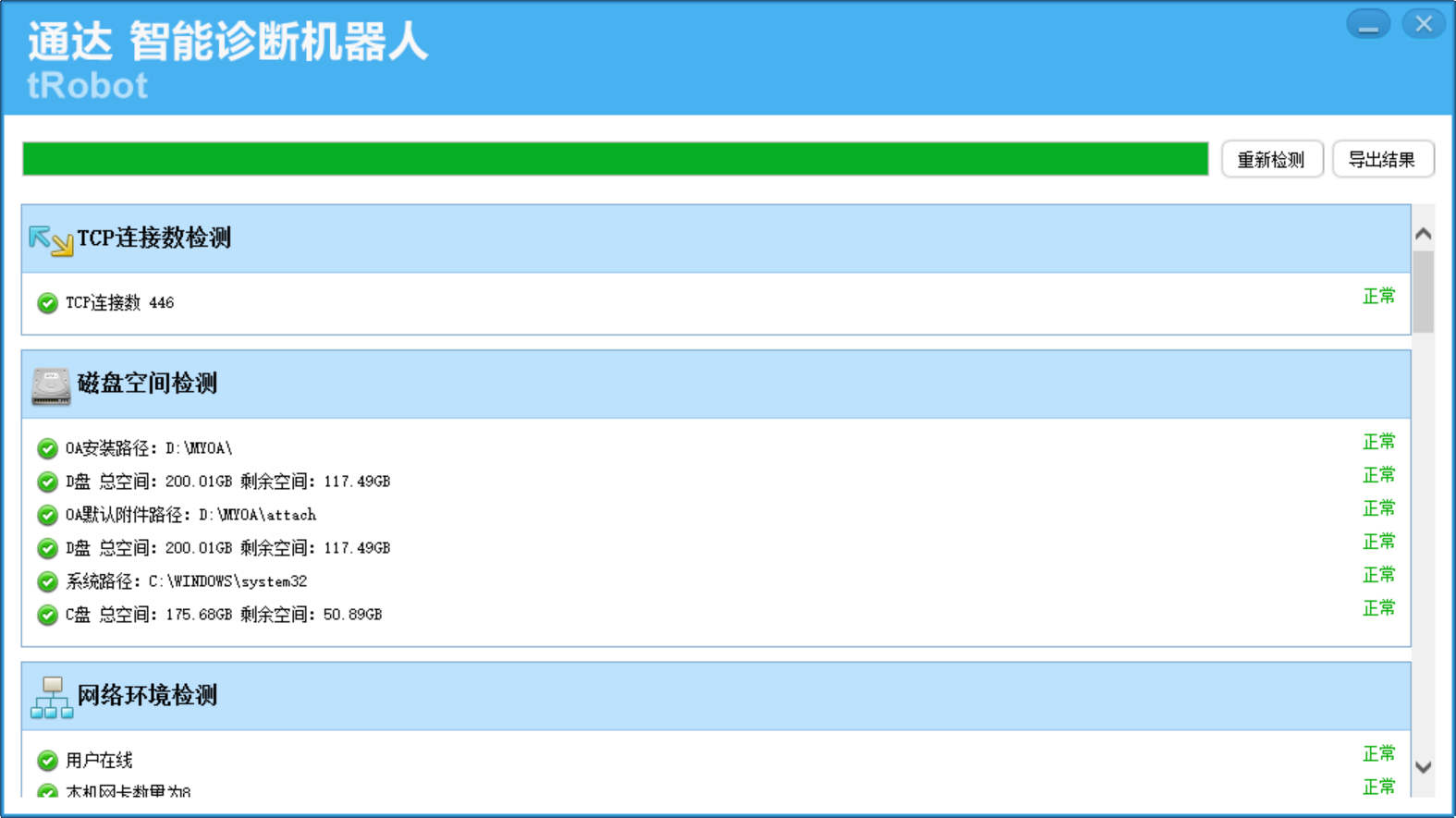Click green check icon beside 用户在线
1456x818 pixels.
(x=47, y=761)
